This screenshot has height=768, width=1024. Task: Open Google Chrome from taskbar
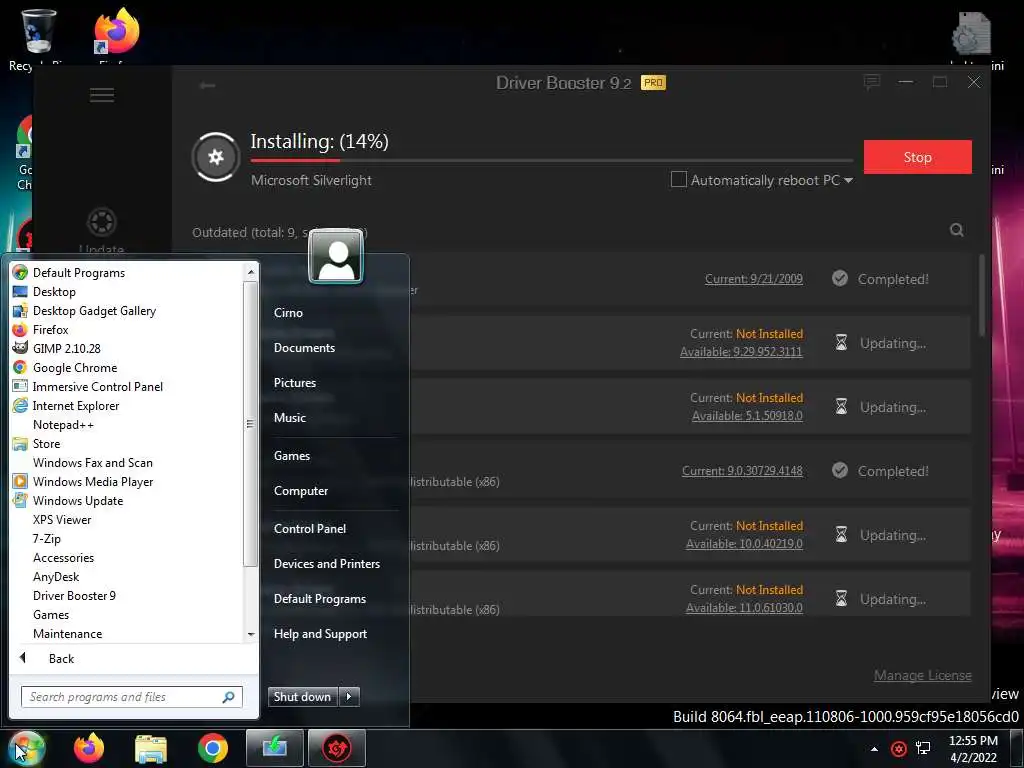(213, 748)
